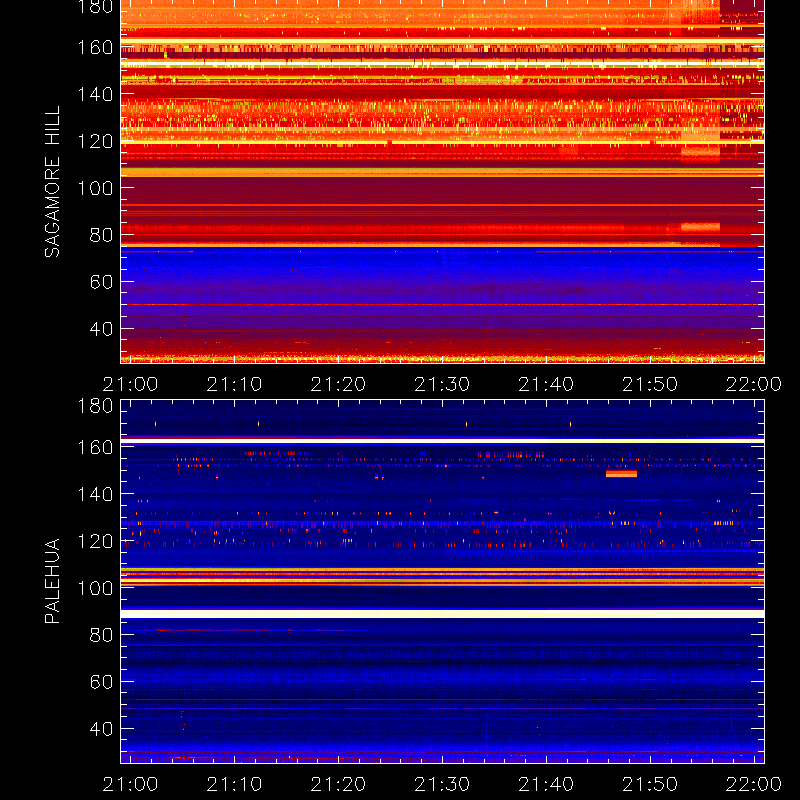Click 21:50 time label under Sagamore Hill plot

(x=650, y=384)
